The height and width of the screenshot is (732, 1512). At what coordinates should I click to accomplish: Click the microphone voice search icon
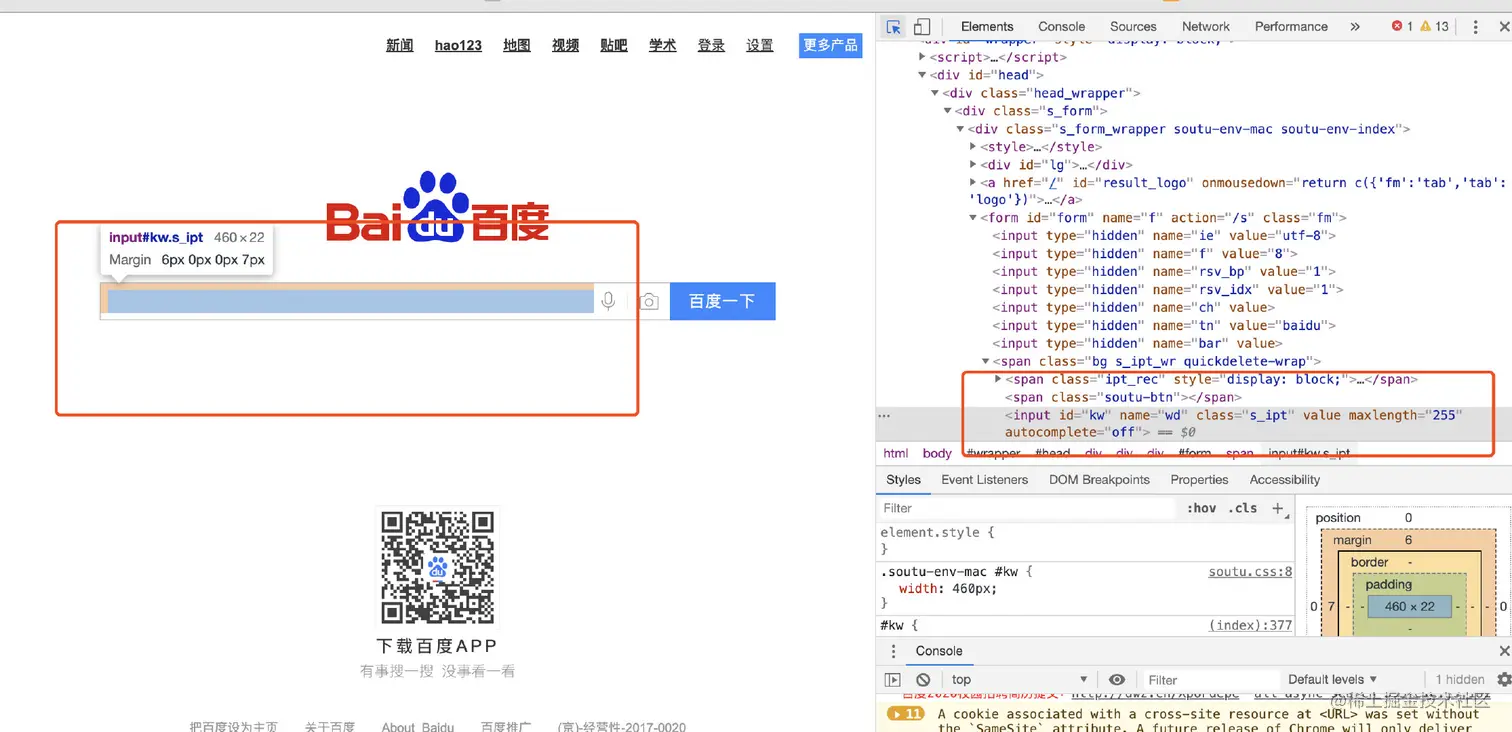(x=608, y=301)
